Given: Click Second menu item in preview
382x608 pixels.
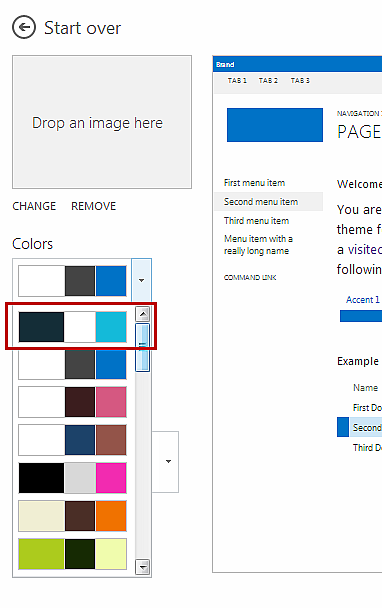Looking at the screenshot, I should click(x=268, y=202).
